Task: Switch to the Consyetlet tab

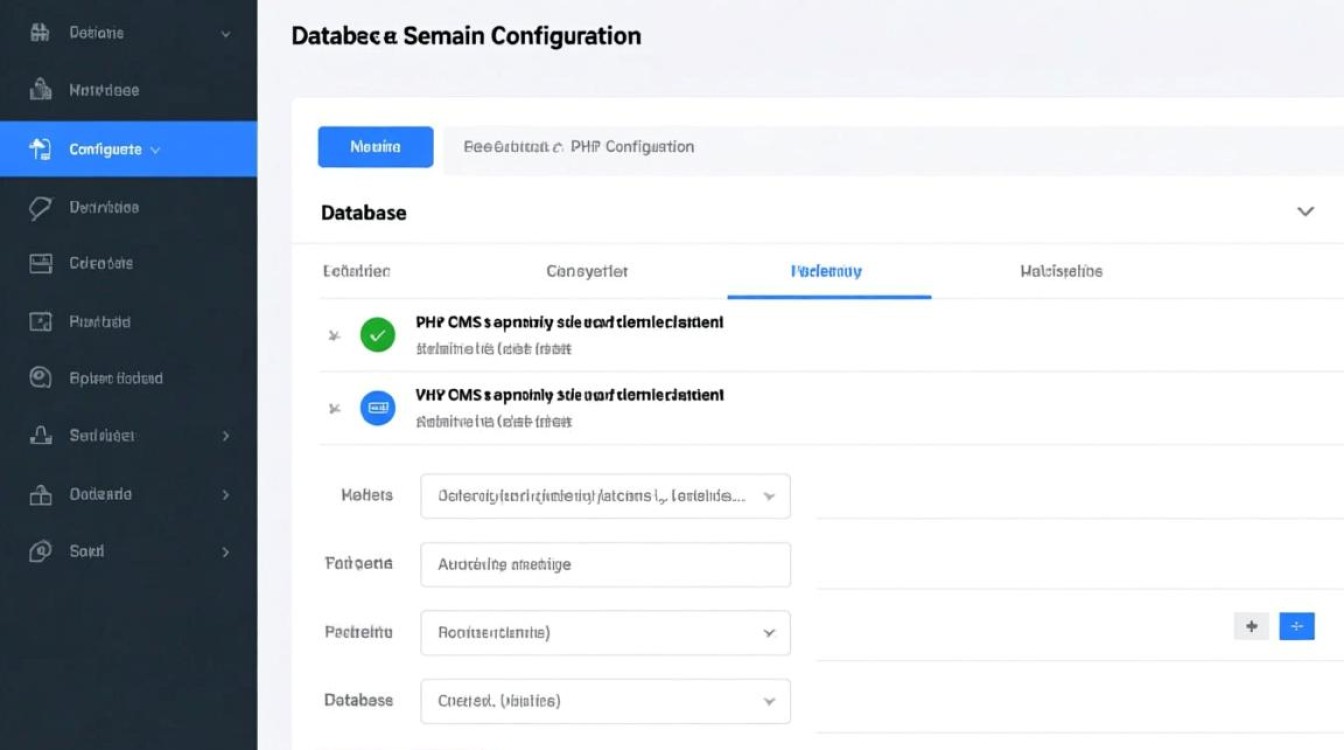Action: (587, 271)
